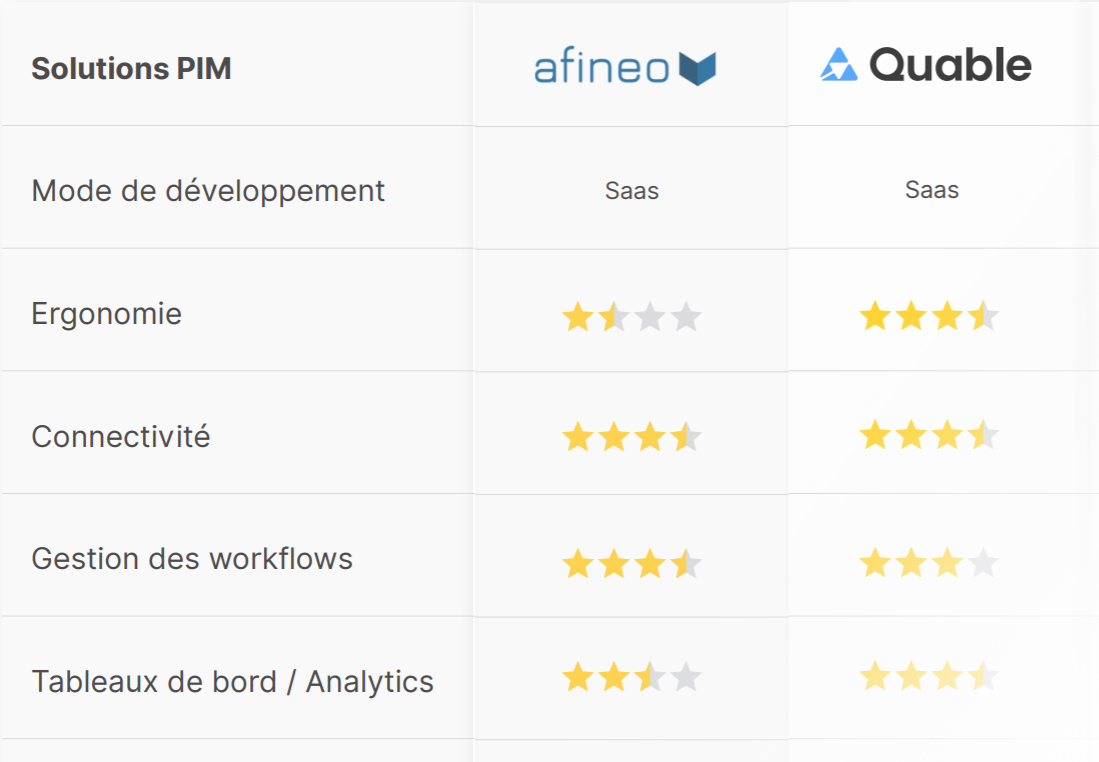Image resolution: width=1099 pixels, height=762 pixels.
Task: Select afineo's Gestion des workflows stars
Action: [632, 563]
